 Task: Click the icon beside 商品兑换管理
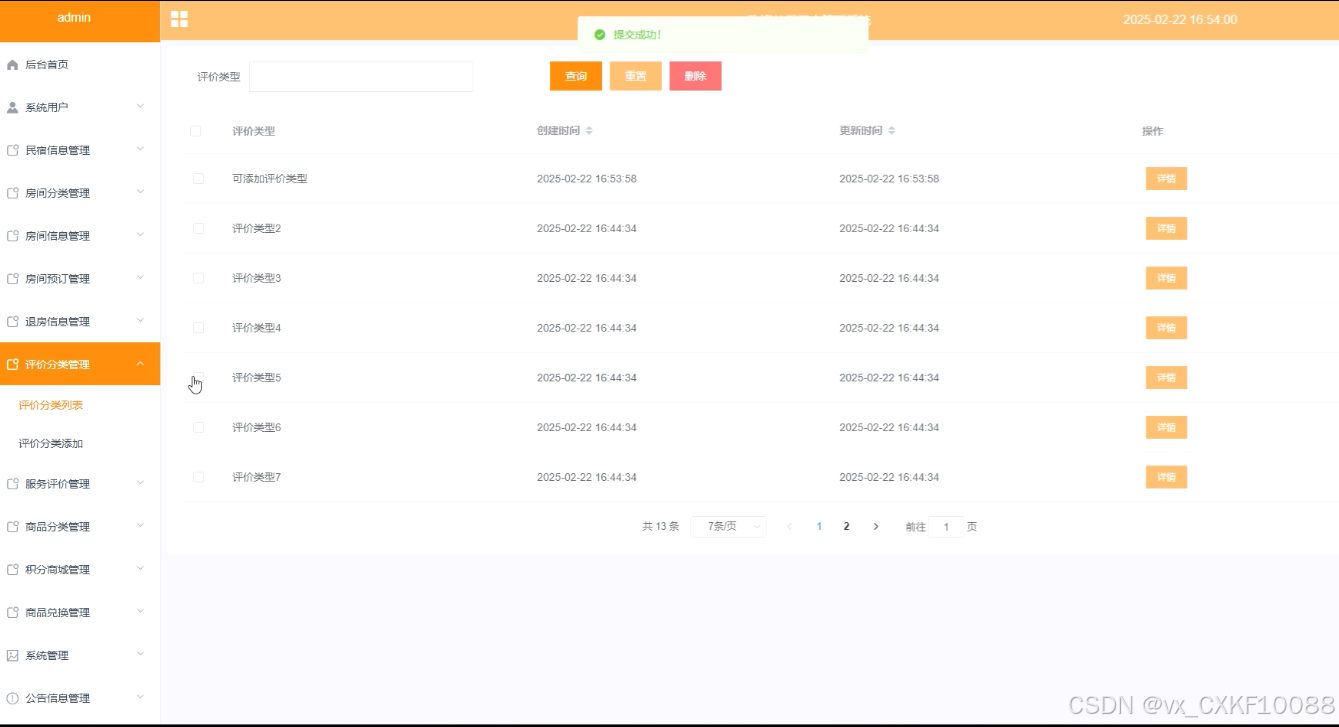point(12,613)
